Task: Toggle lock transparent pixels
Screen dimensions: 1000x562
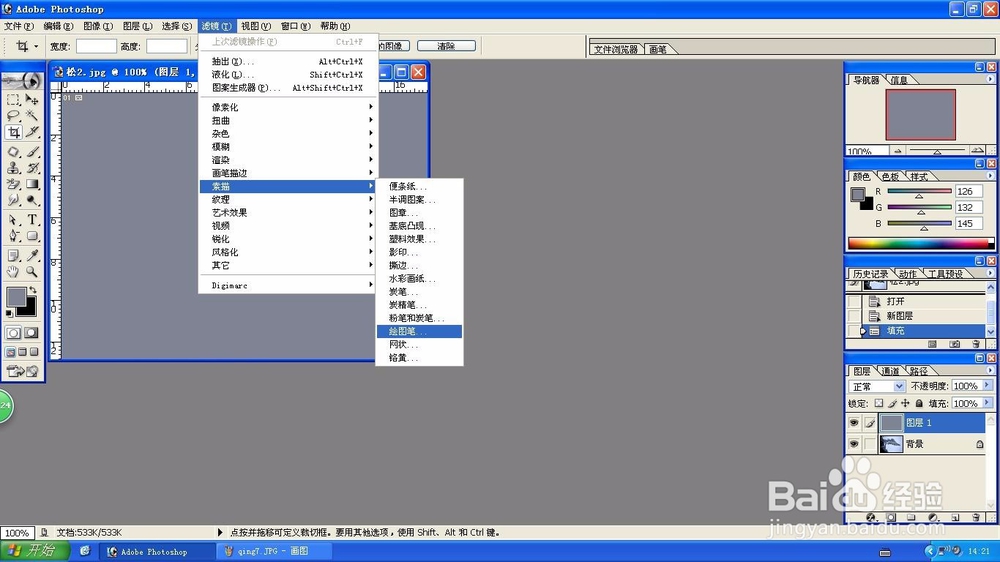Action: coord(879,403)
